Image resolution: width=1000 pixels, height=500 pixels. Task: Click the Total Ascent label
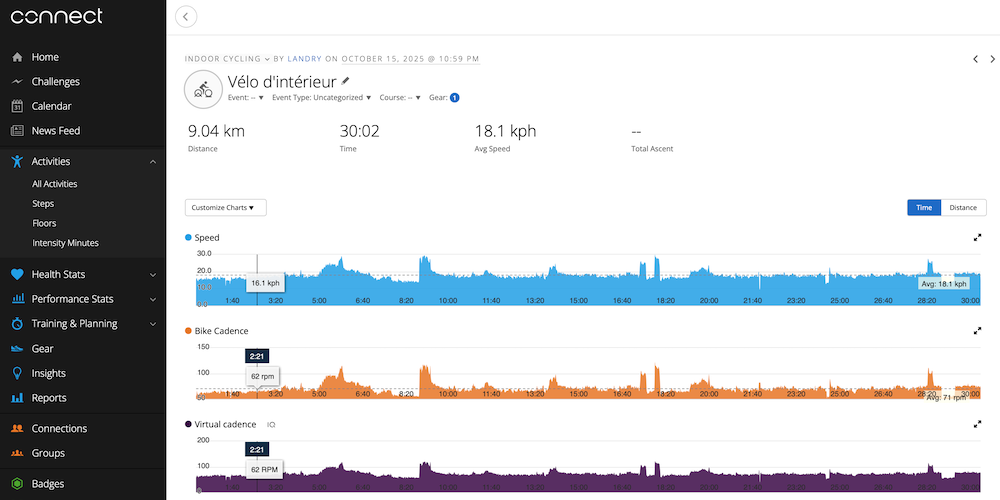click(652, 149)
